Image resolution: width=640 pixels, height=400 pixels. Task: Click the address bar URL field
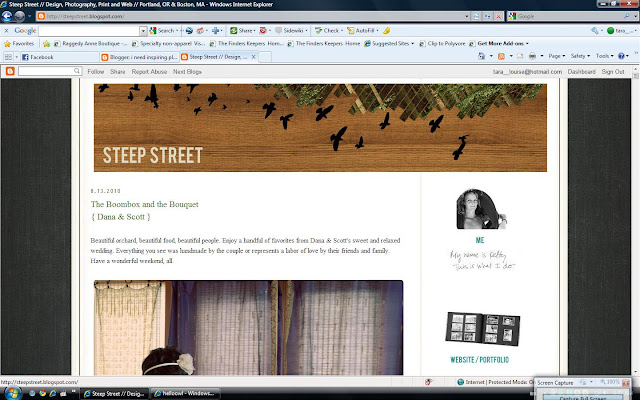(x=253, y=16)
